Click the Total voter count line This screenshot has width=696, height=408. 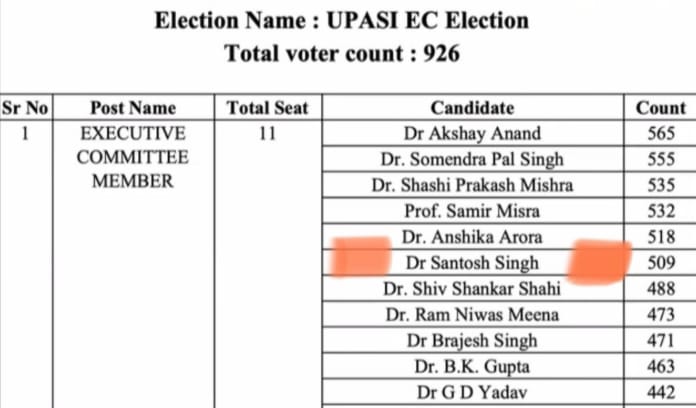tap(341, 53)
